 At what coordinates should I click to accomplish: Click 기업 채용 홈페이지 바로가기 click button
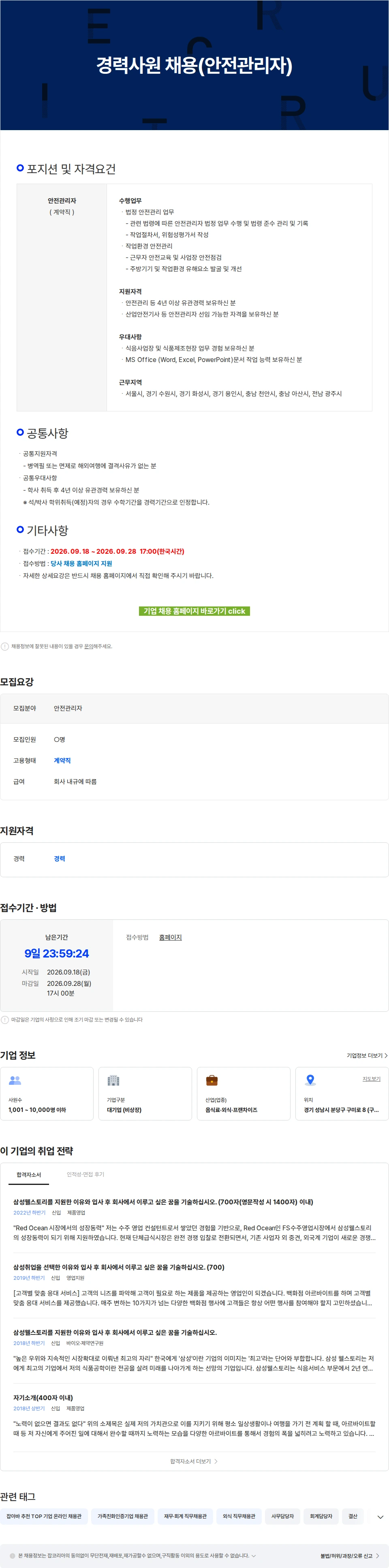pos(194,610)
